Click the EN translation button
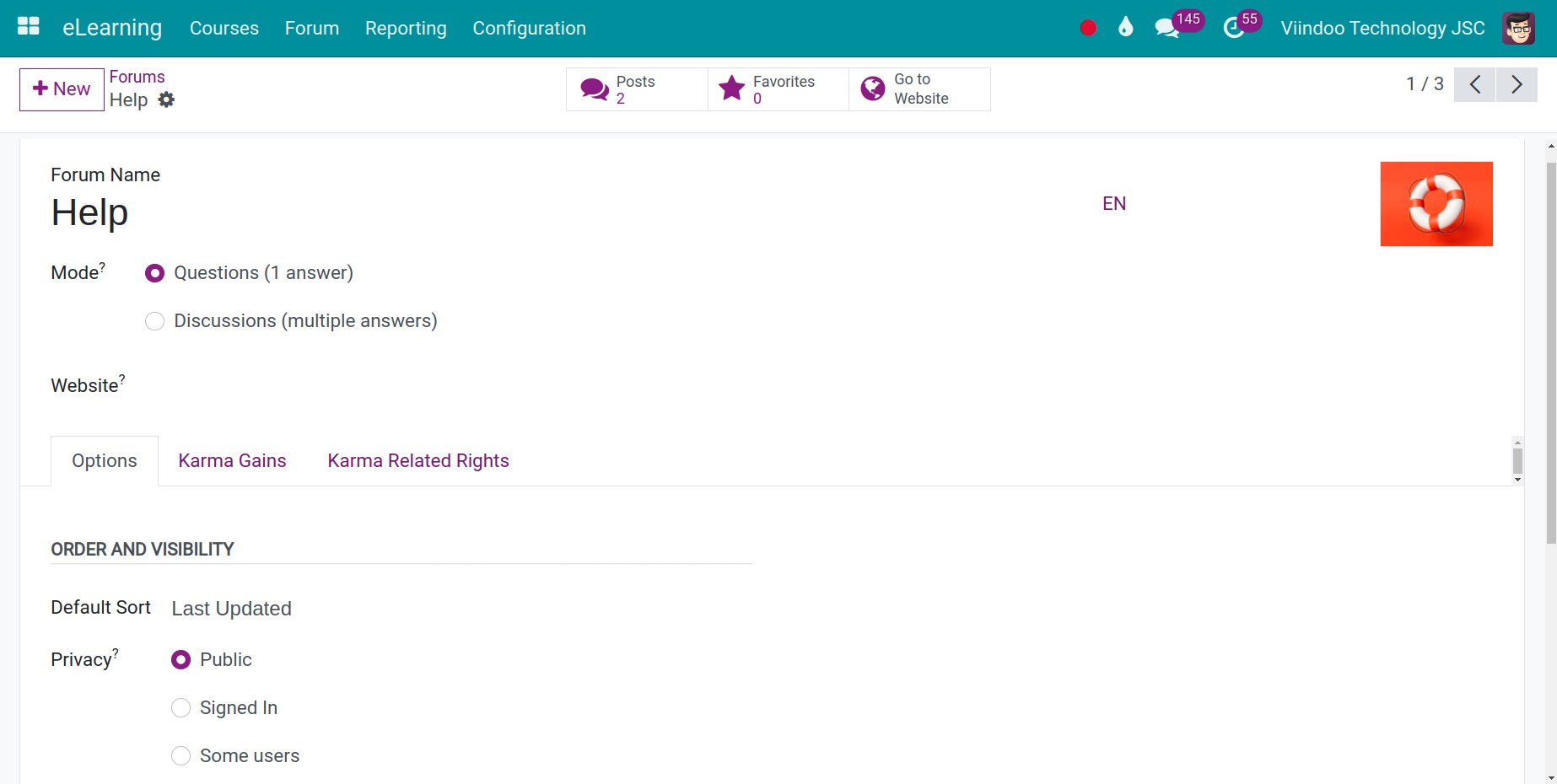This screenshot has width=1557, height=784. point(1114,203)
